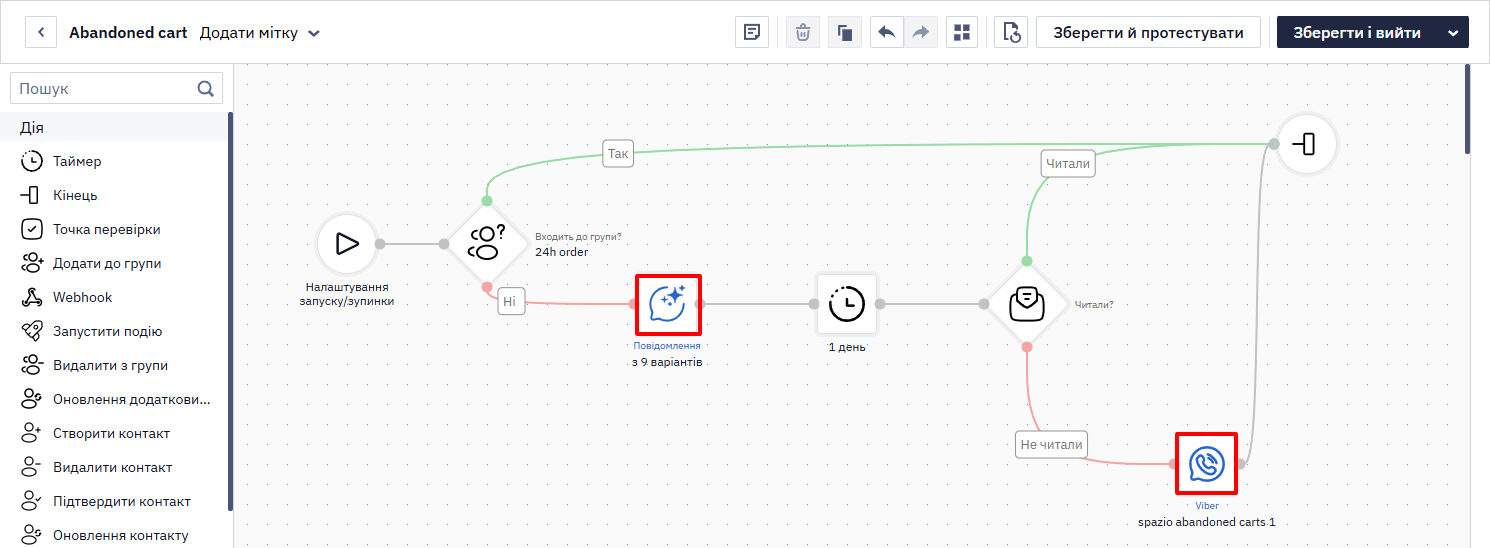Screen dimensions: 1490x548
Task: Select the 24h order group condition block
Action: coord(487,244)
